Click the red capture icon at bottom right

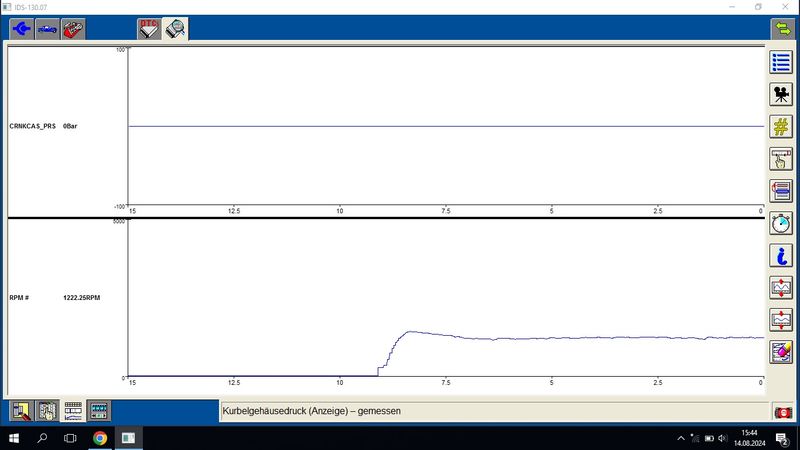pyautogui.click(x=783, y=412)
